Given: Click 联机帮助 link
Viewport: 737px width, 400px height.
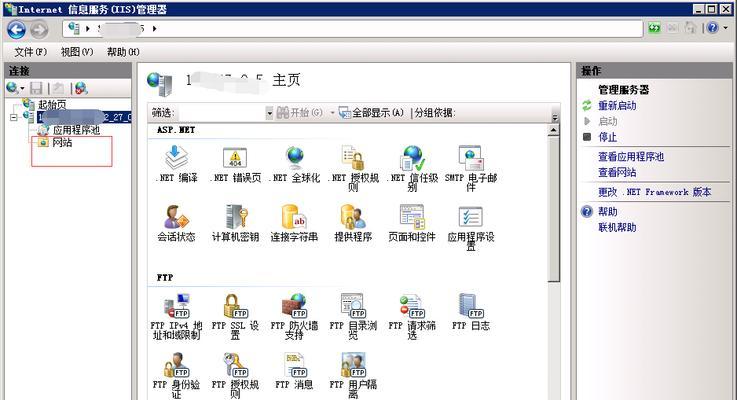Looking at the screenshot, I should click(617, 227).
